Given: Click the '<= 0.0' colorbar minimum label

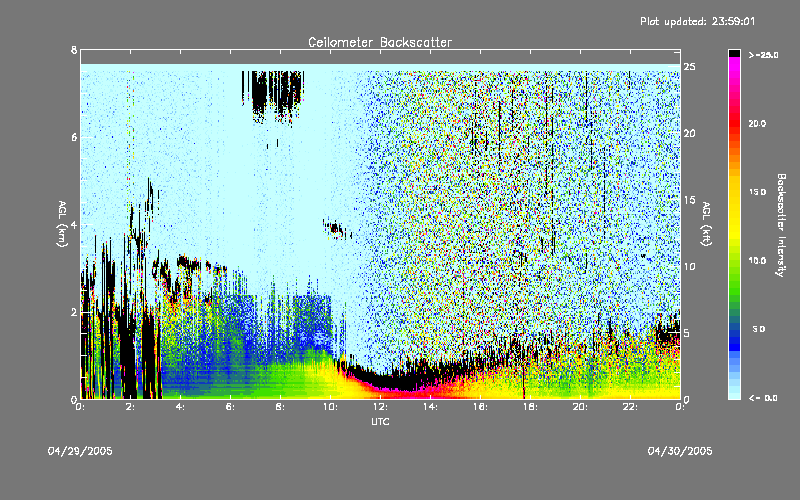Looking at the screenshot, I should [763, 397].
